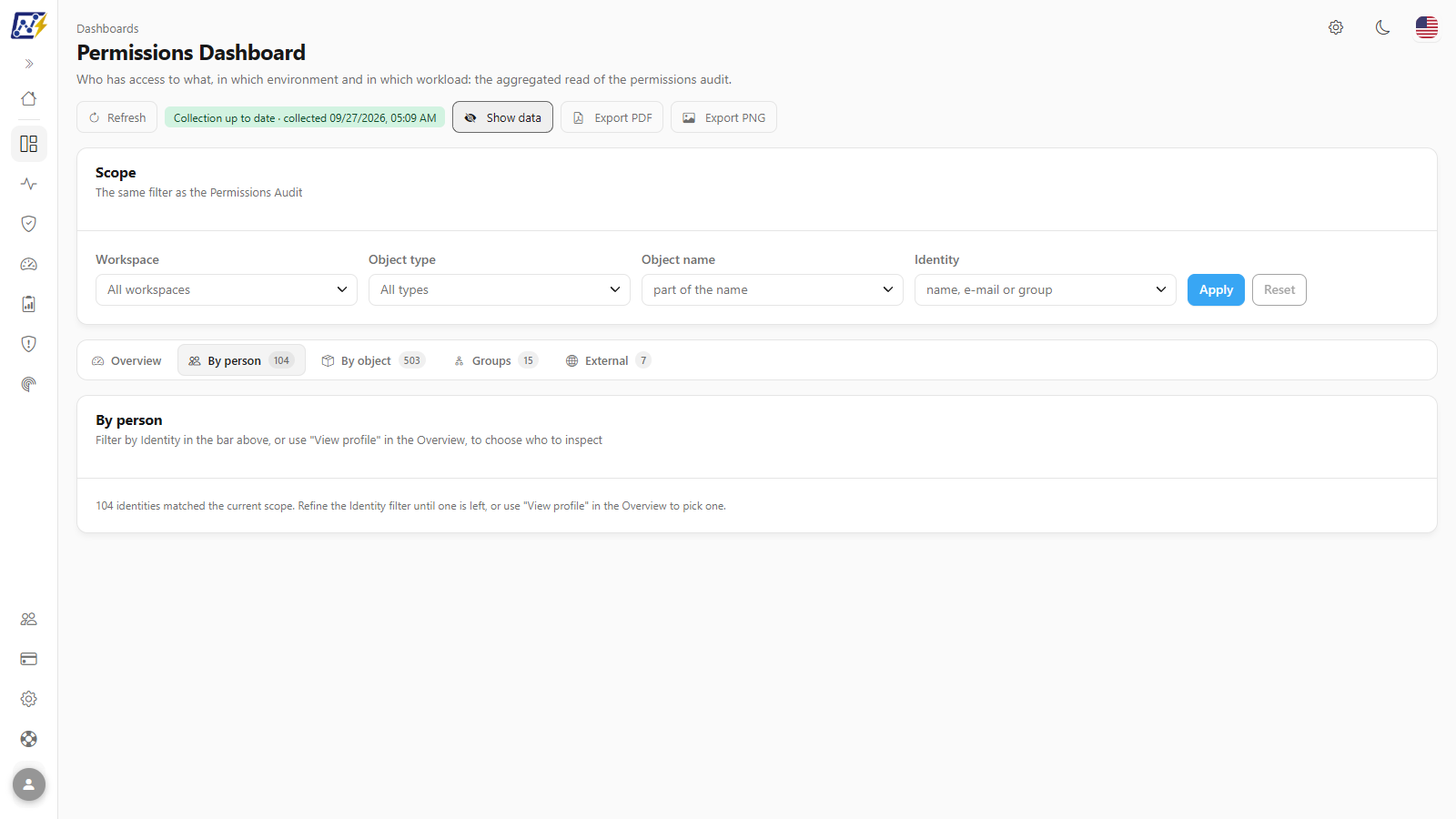Viewport: 1456px width, 819px height.
Task: Change language via the US flag
Action: click(x=1427, y=27)
